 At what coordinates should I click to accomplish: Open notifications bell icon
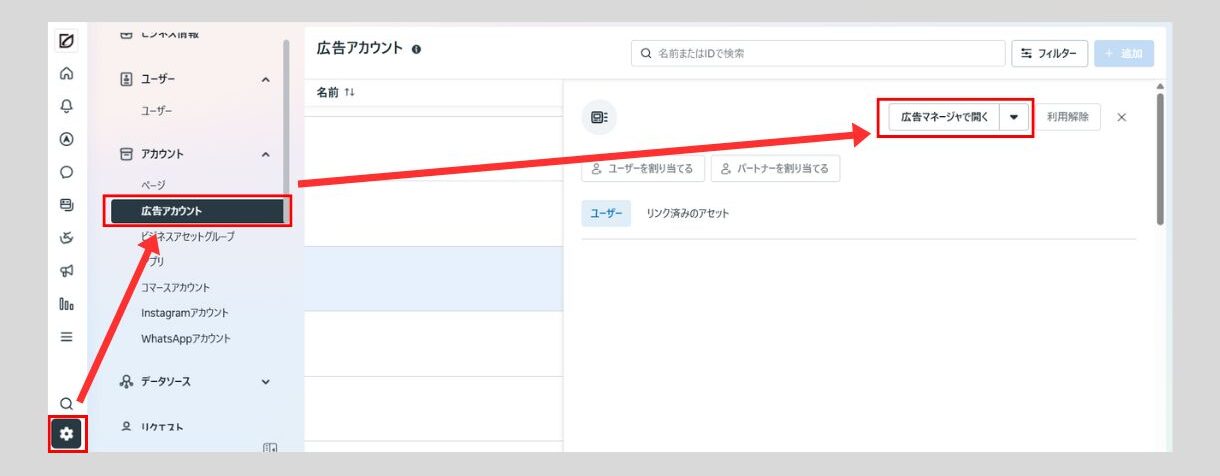67,106
